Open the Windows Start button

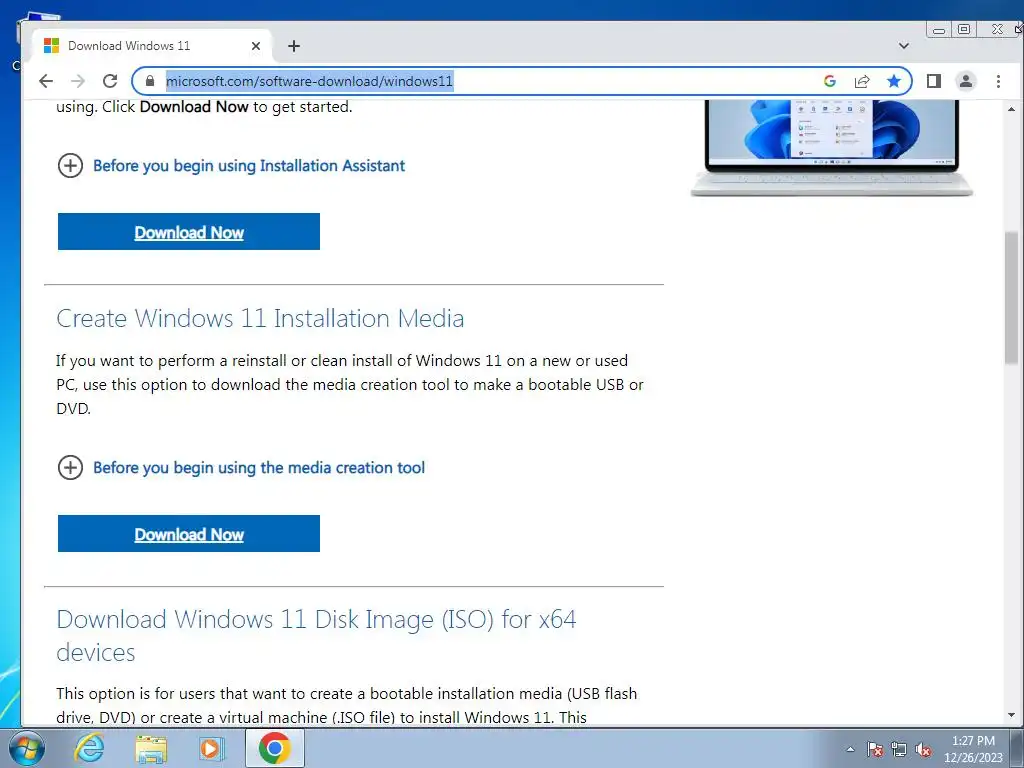(25, 748)
